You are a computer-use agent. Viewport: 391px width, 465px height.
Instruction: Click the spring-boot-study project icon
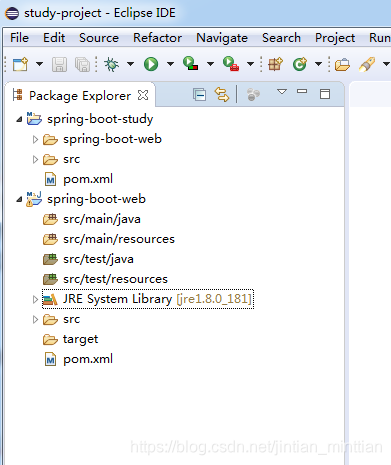34,119
